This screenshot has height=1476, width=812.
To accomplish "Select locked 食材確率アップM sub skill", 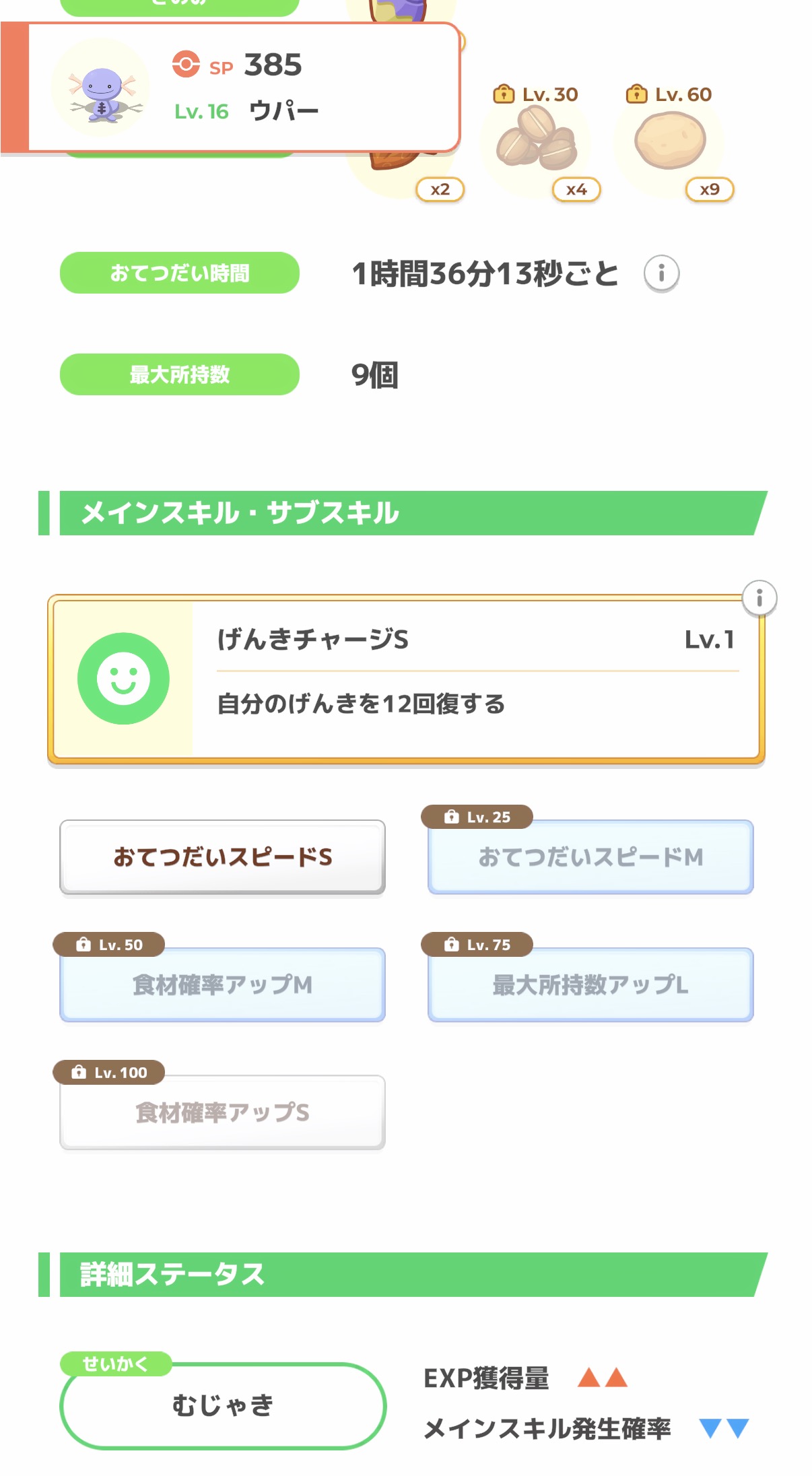I will (x=222, y=985).
